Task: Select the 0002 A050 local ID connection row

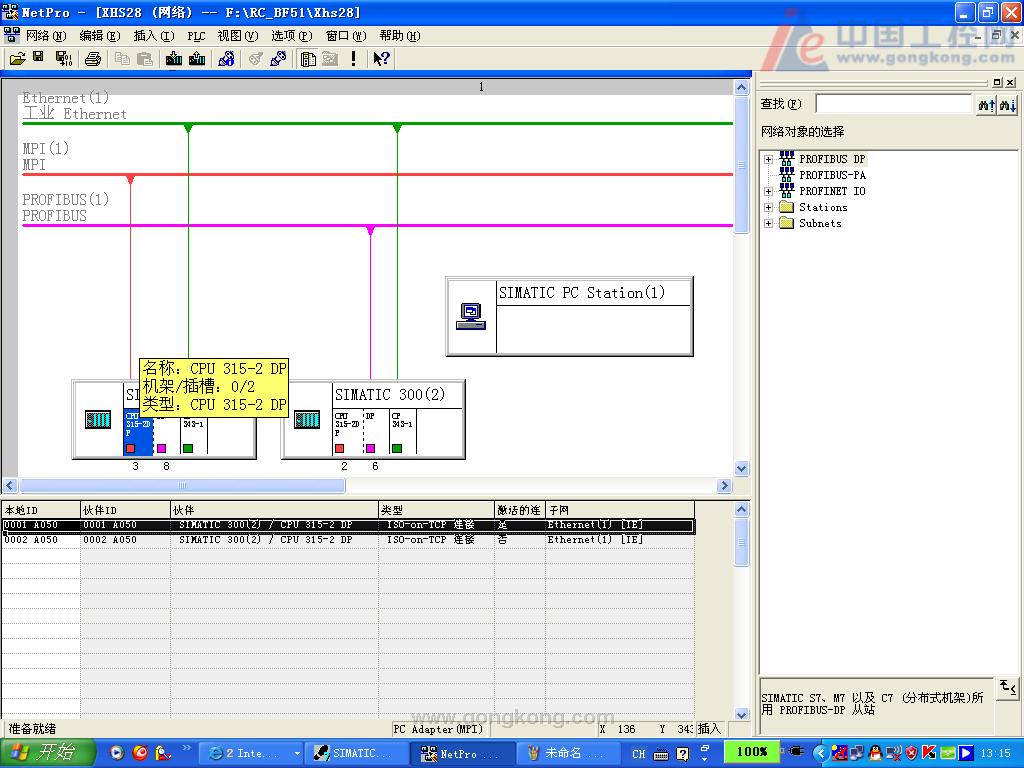Action: pyautogui.click(x=348, y=540)
